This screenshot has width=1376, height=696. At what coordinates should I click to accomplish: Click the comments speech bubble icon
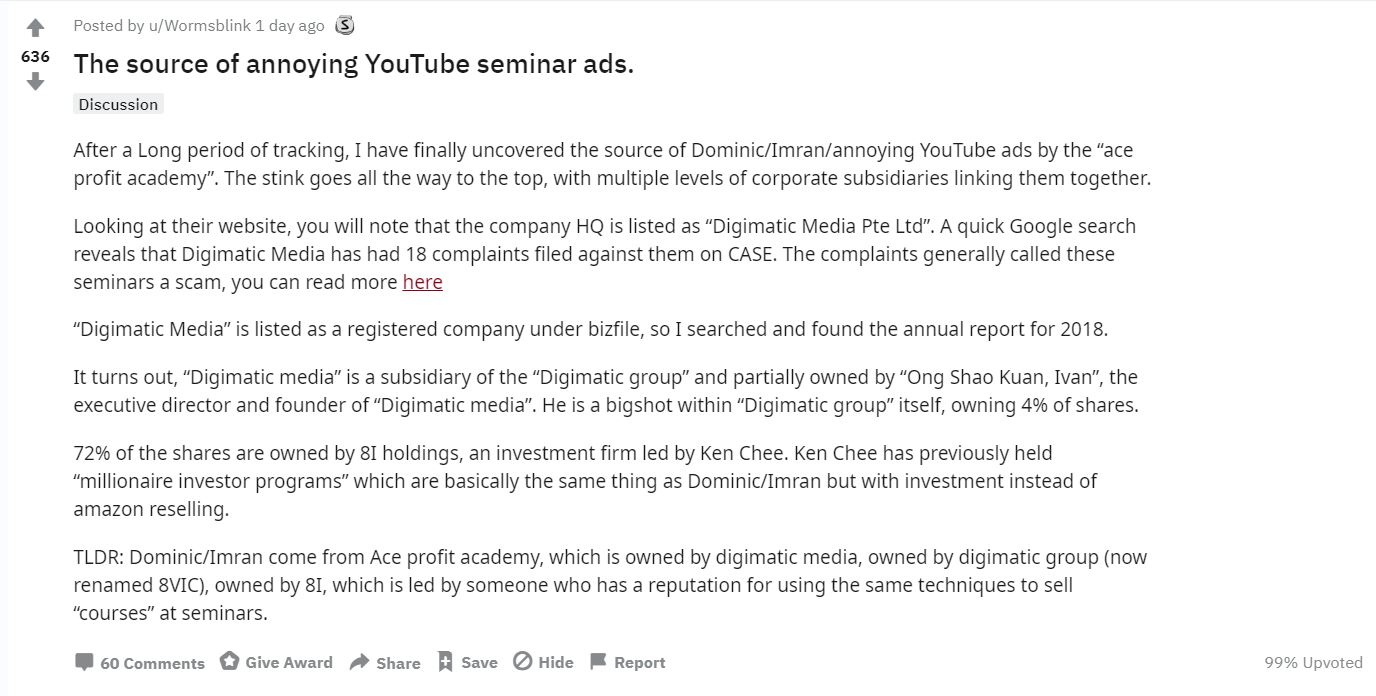[x=84, y=662]
